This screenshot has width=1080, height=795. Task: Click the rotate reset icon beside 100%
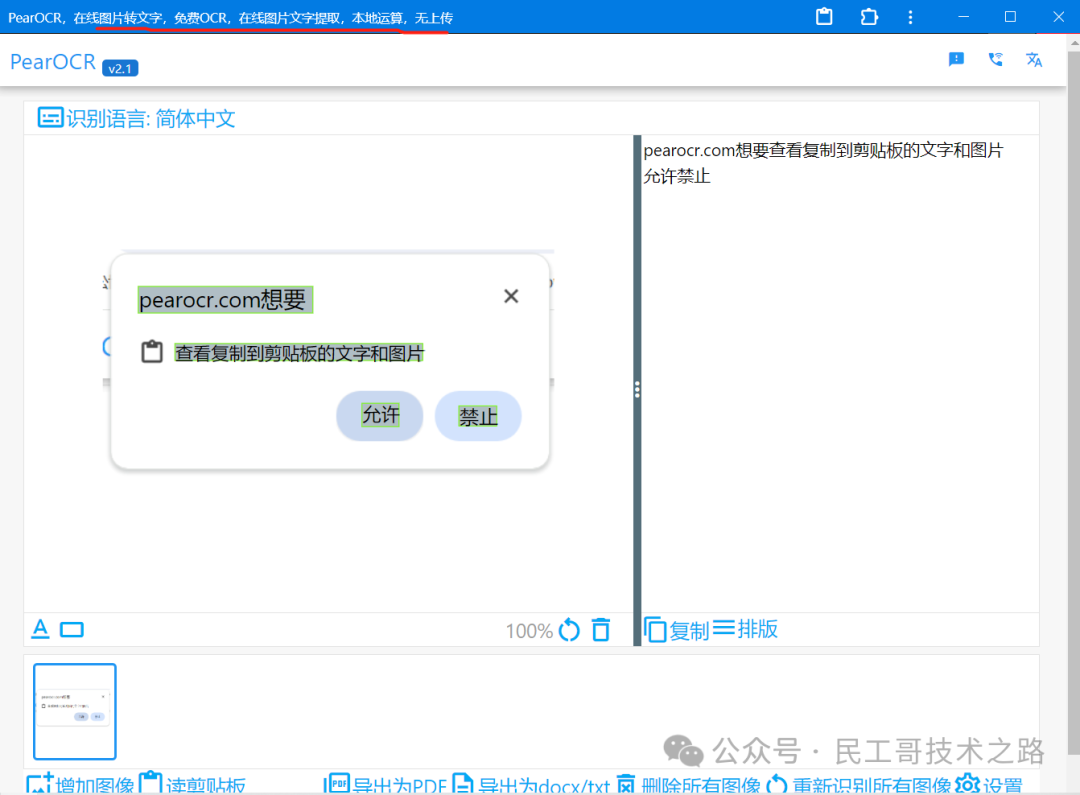point(570,630)
